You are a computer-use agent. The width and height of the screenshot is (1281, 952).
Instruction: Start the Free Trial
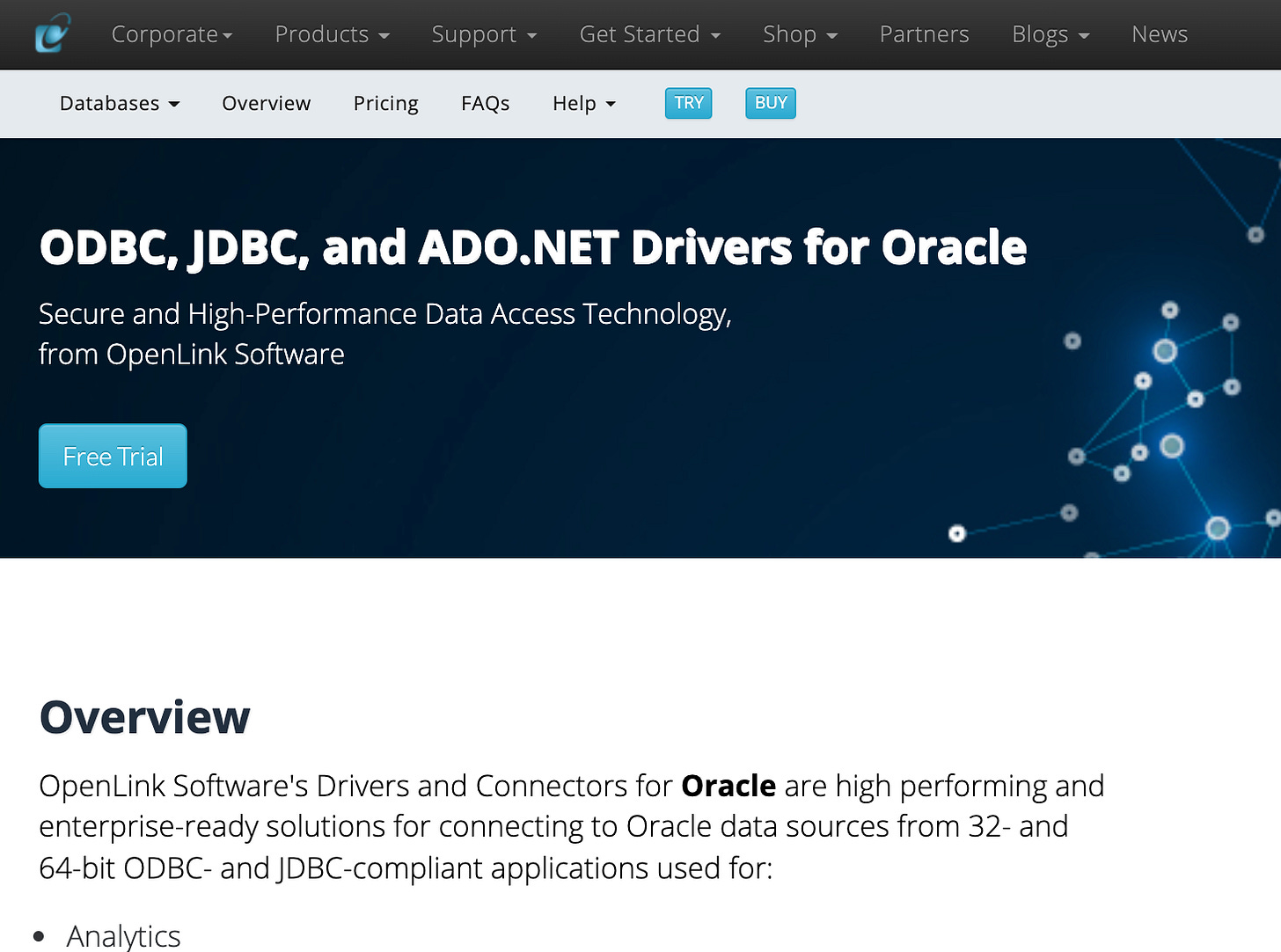[113, 456]
